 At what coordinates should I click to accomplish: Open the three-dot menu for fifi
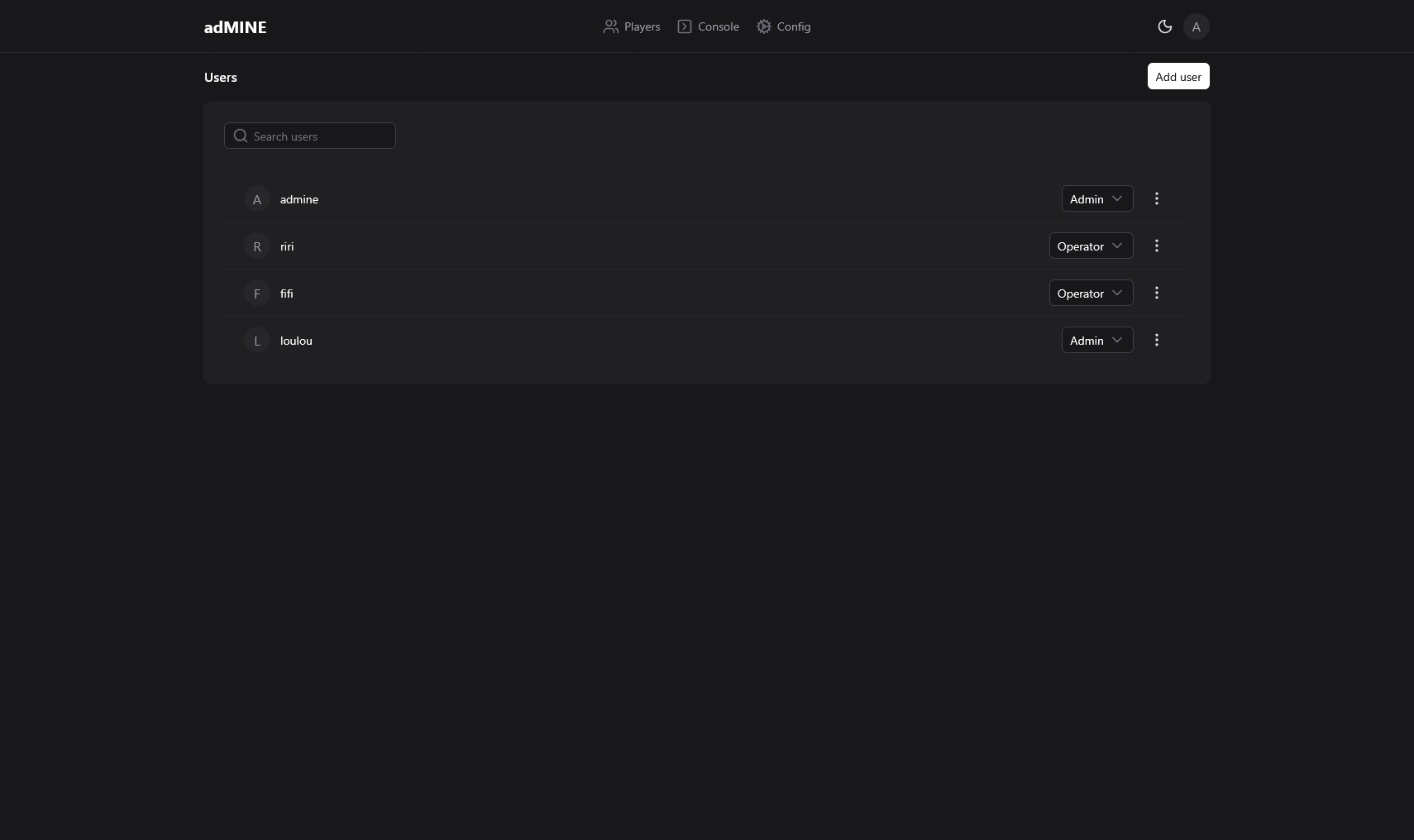(1156, 293)
